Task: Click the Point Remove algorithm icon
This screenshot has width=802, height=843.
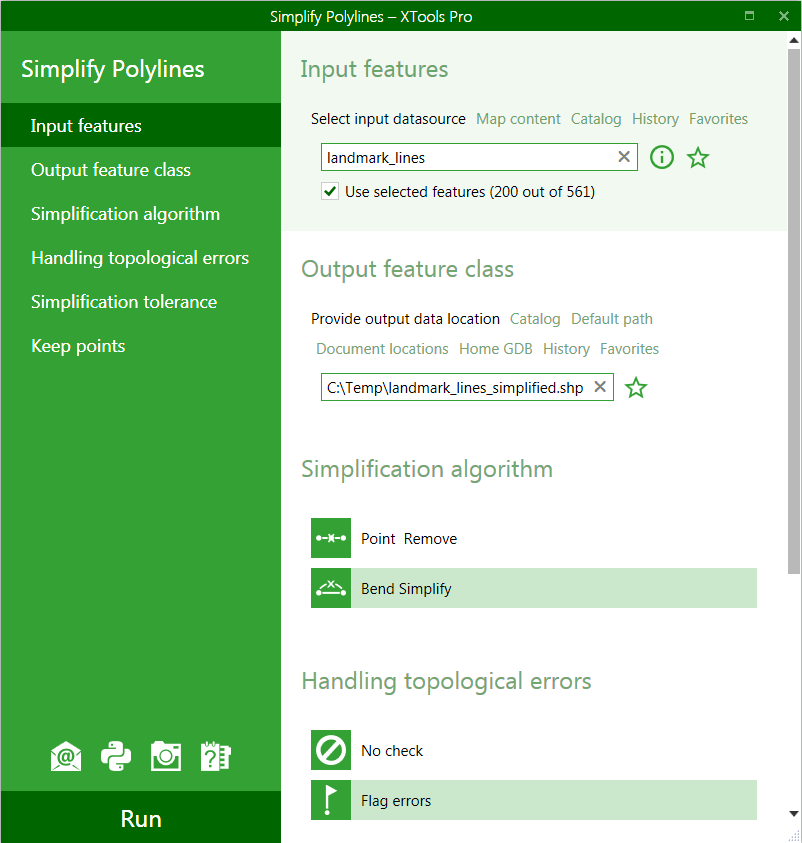Action: (331, 538)
